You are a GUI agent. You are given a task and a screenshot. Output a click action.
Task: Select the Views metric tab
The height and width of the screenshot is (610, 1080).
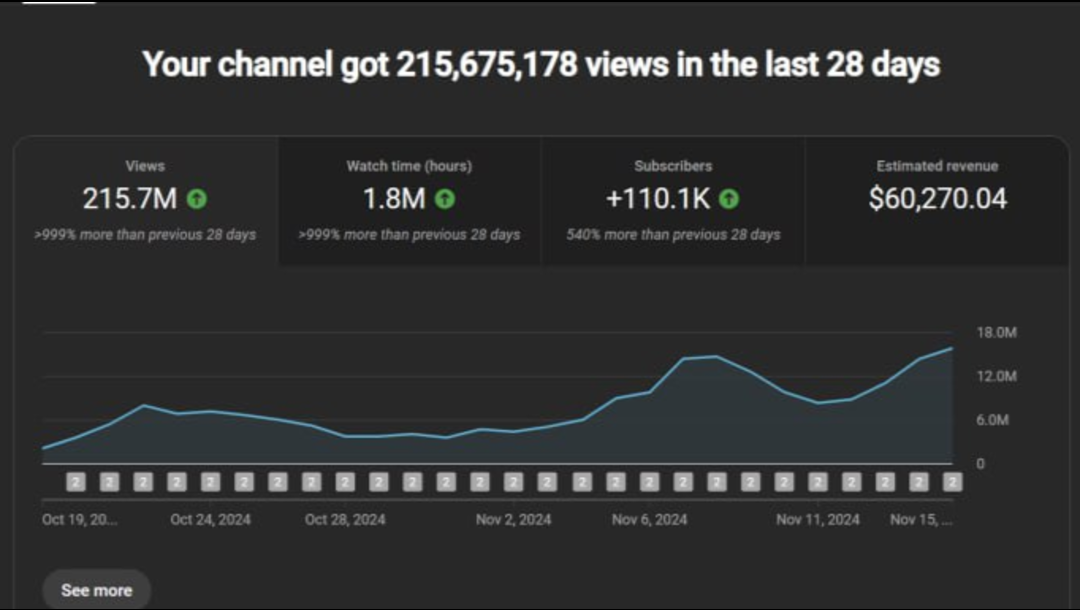click(145, 200)
